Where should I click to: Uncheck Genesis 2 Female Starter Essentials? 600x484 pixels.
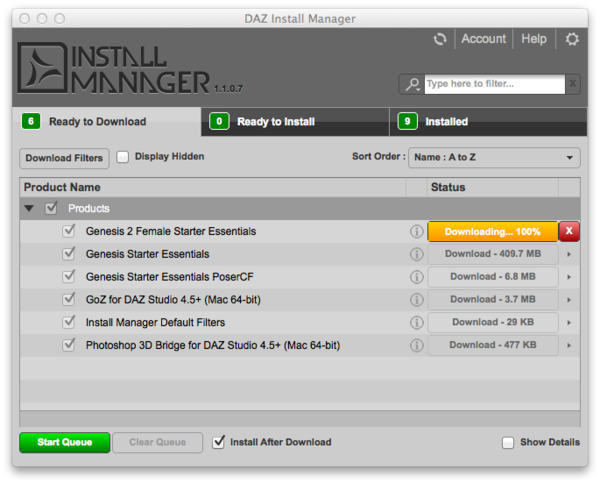pos(68,231)
